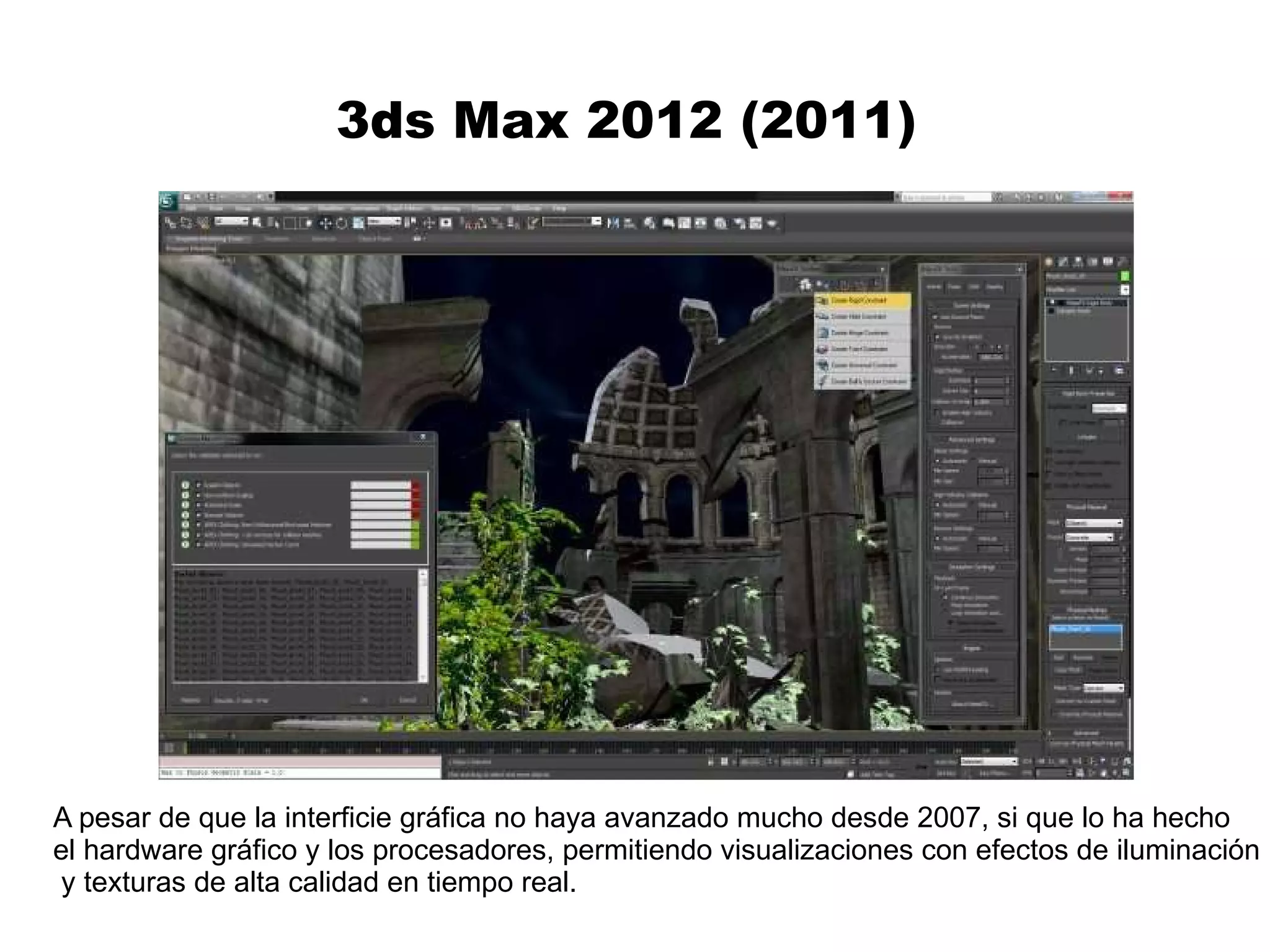Image resolution: width=1270 pixels, height=952 pixels.
Task: Open the Hierarchy command panel tab
Action: click(x=1079, y=262)
